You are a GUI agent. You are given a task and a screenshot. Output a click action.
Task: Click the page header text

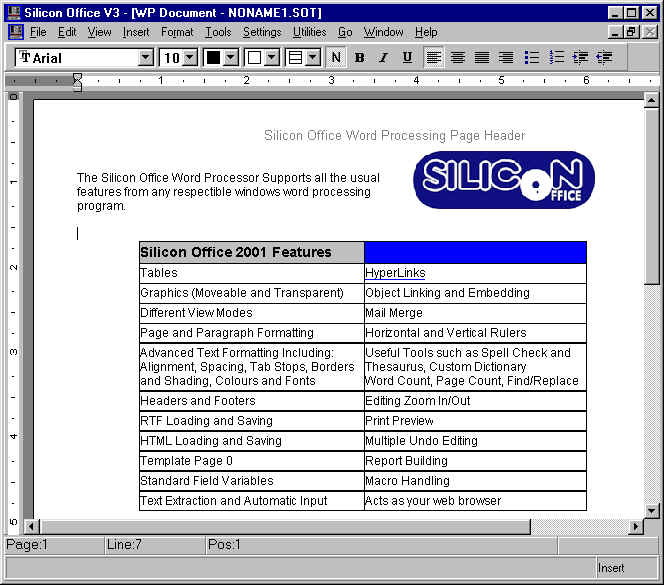tap(394, 136)
